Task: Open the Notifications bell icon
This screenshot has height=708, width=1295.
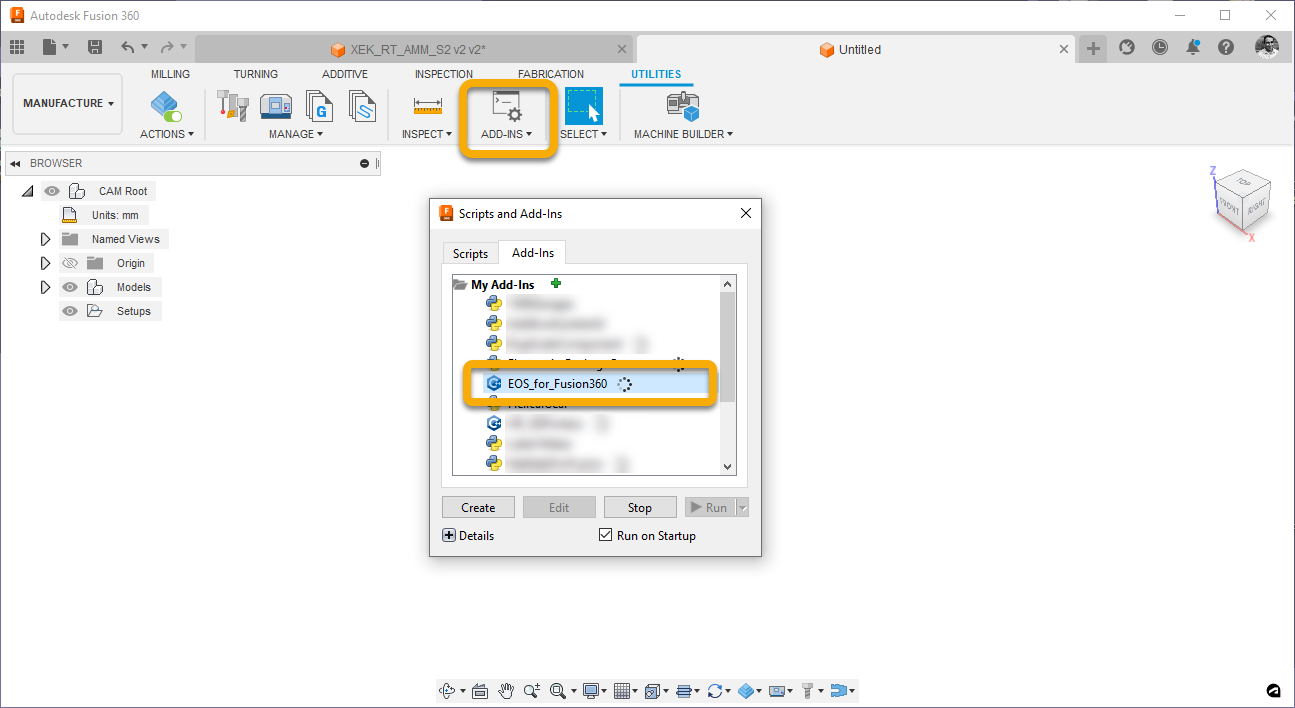Action: pyautogui.click(x=1193, y=47)
